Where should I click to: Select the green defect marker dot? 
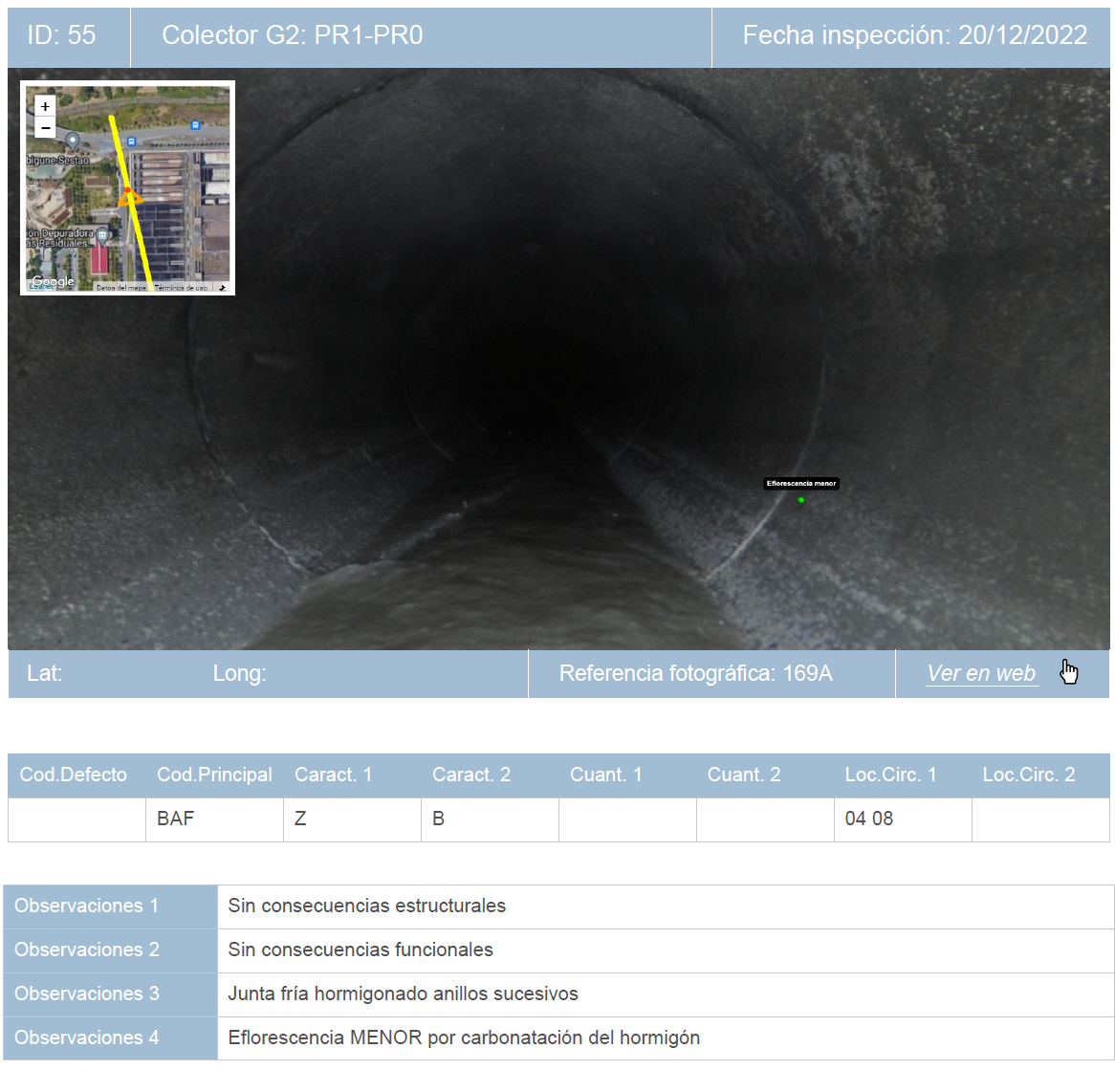click(801, 500)
